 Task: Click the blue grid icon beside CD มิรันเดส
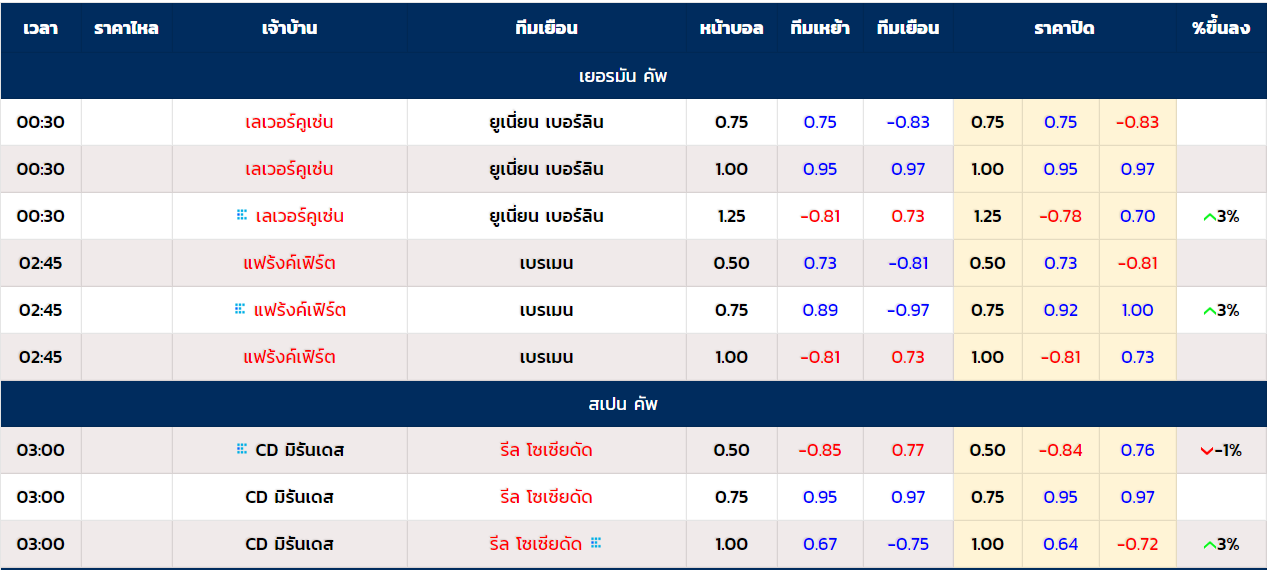(x=241, y=449)
